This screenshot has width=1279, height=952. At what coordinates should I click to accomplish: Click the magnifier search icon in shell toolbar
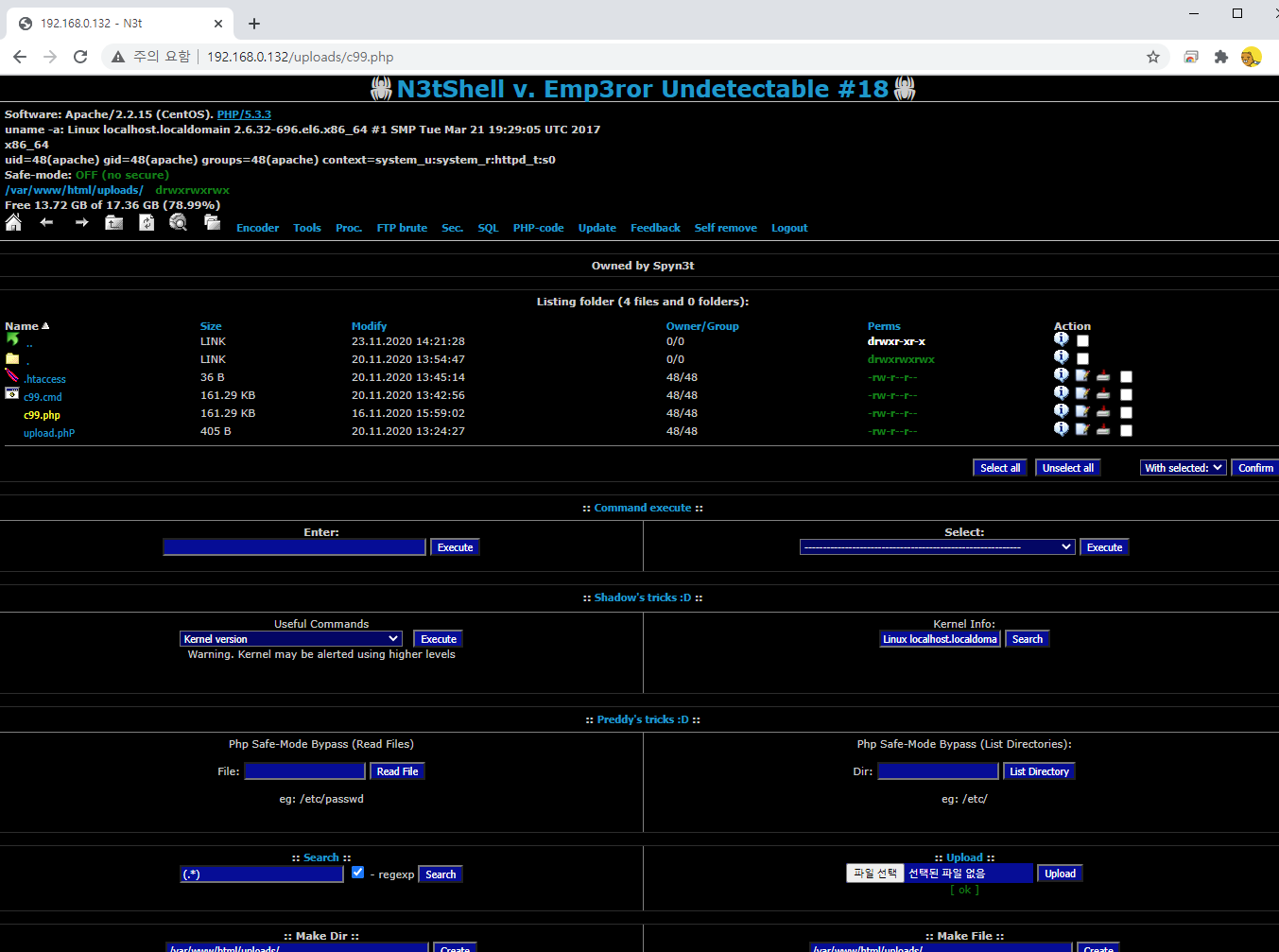coord(178,223)
